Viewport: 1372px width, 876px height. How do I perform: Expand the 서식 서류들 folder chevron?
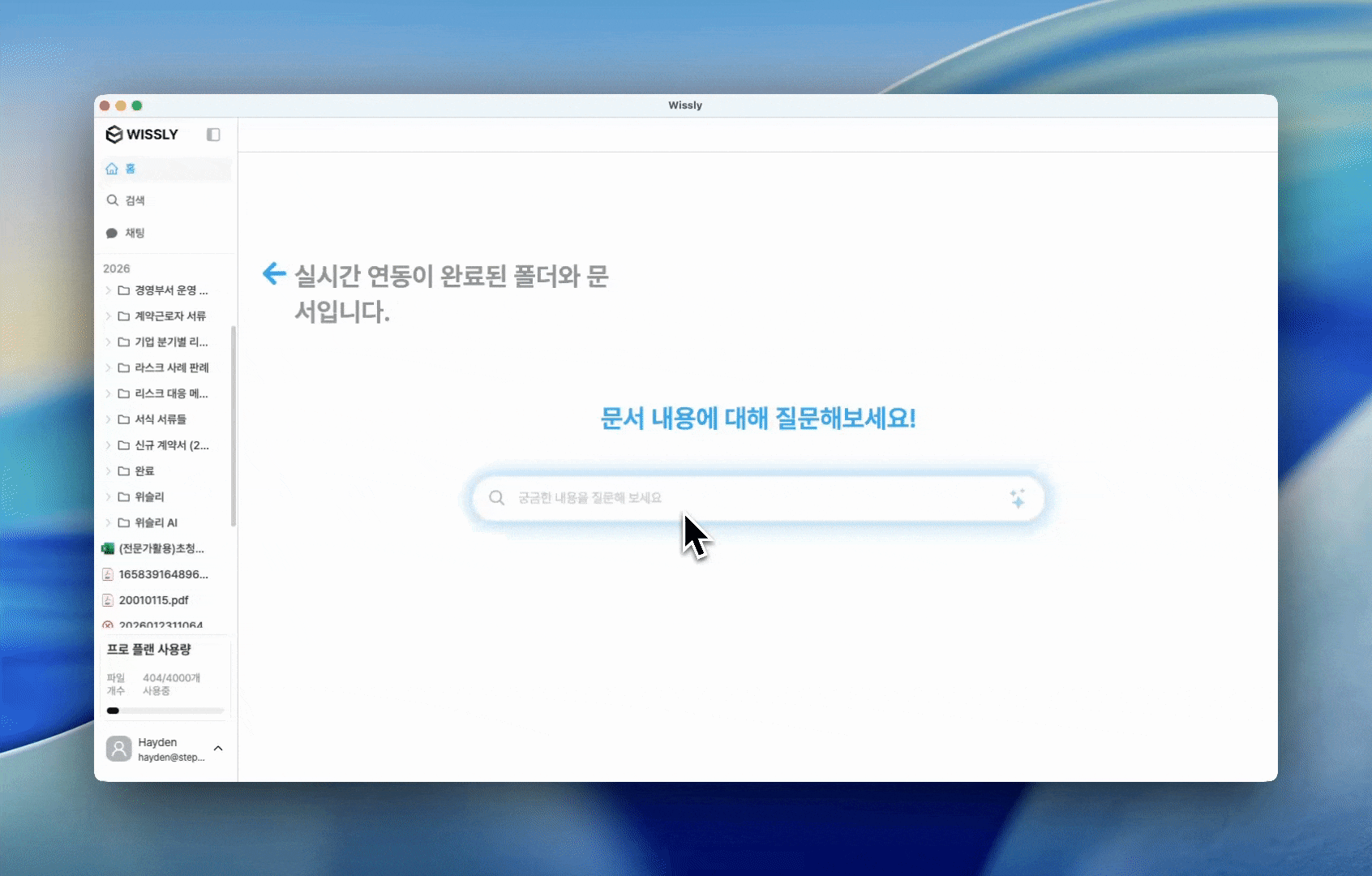coord(108,419)
